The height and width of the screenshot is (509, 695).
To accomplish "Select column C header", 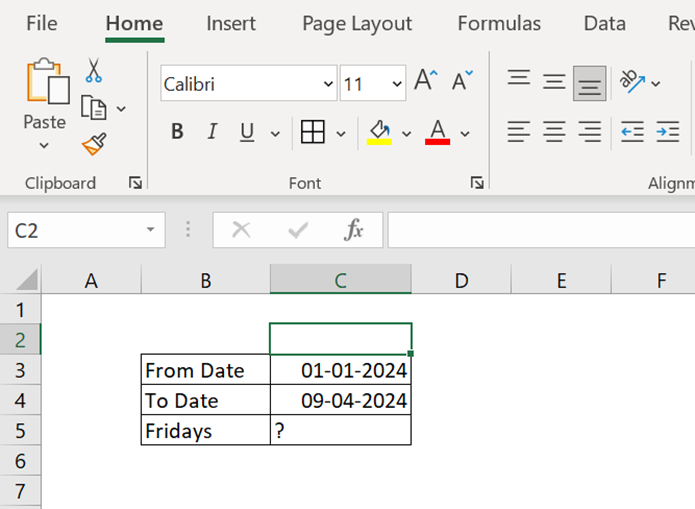I will (340, 279).
